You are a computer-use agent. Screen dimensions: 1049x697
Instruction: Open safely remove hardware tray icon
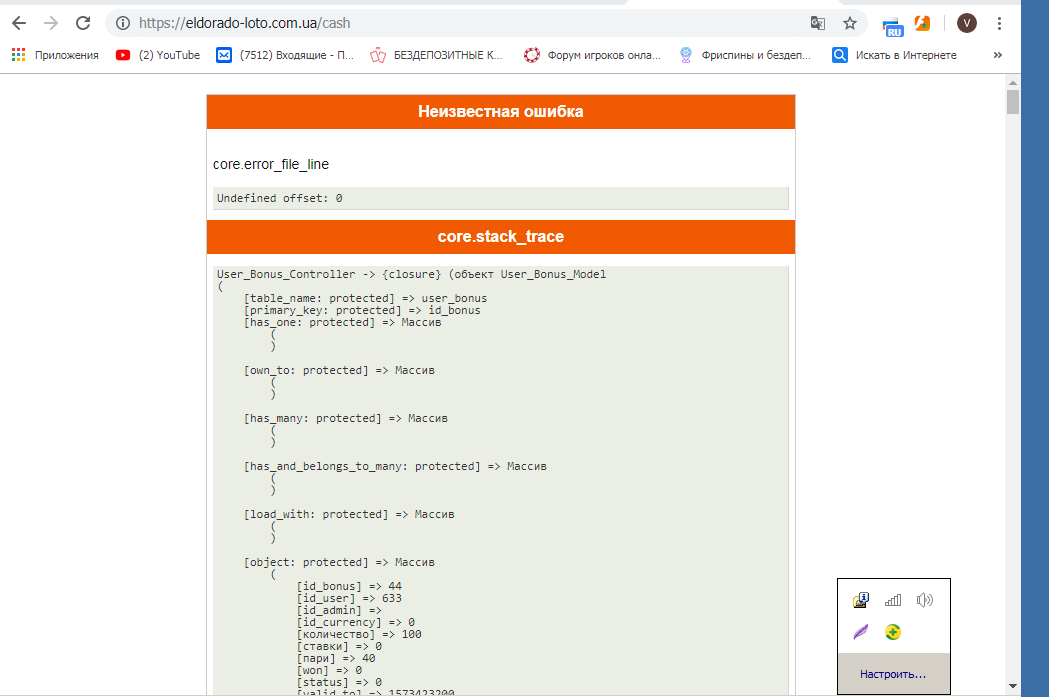[x=861, y=600]
